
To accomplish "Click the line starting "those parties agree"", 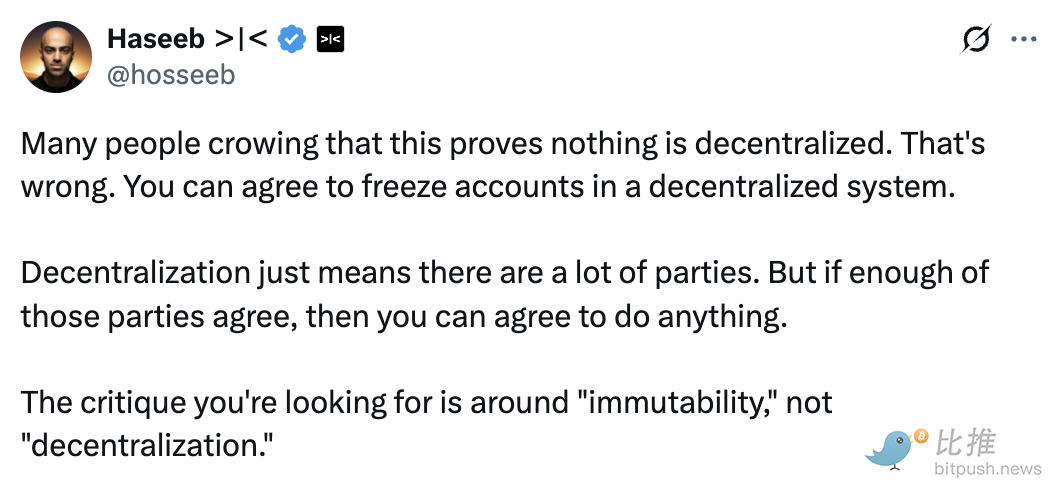I will (400, 317).
